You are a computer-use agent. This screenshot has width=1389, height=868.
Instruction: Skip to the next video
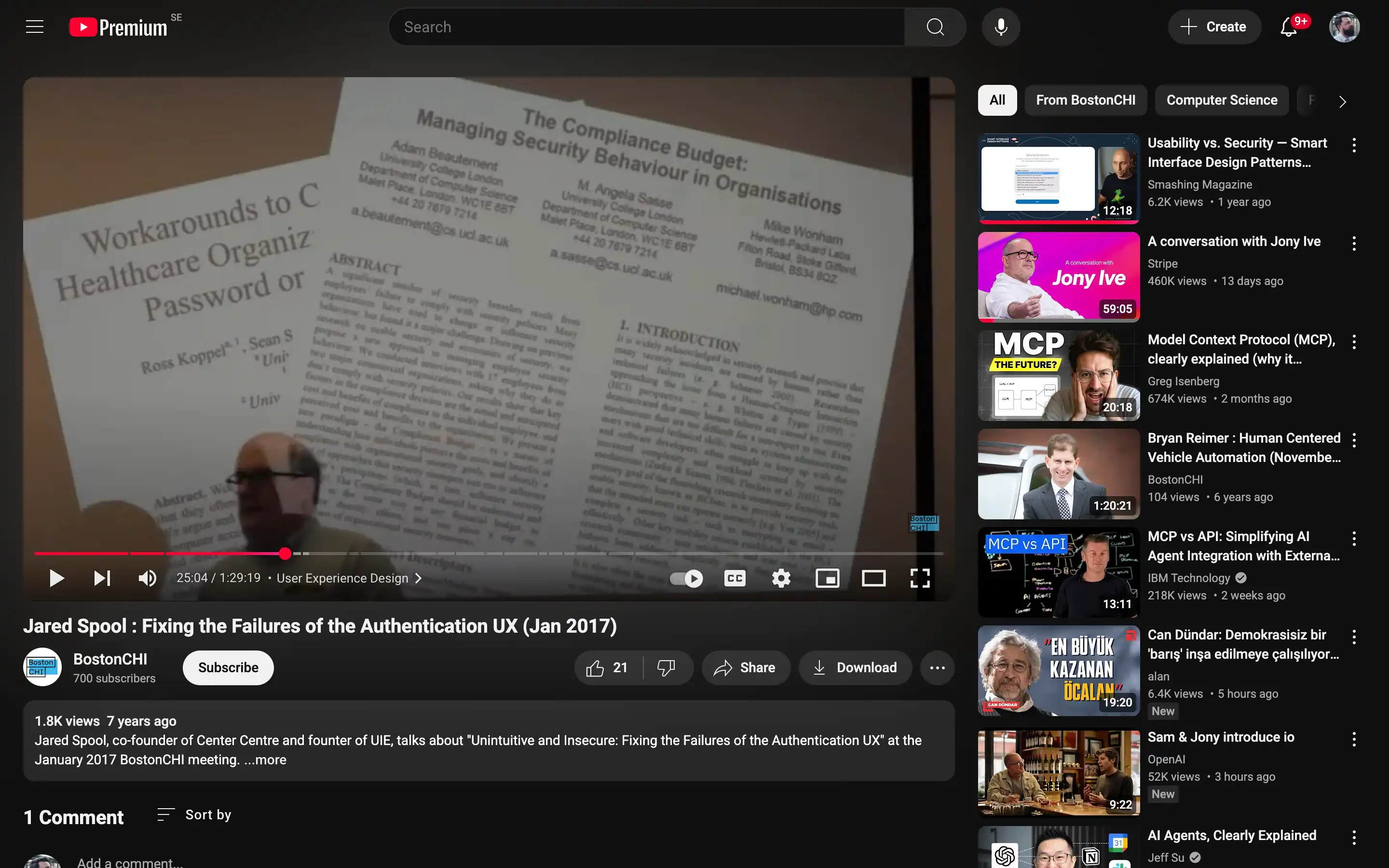(x=102, y=578)
